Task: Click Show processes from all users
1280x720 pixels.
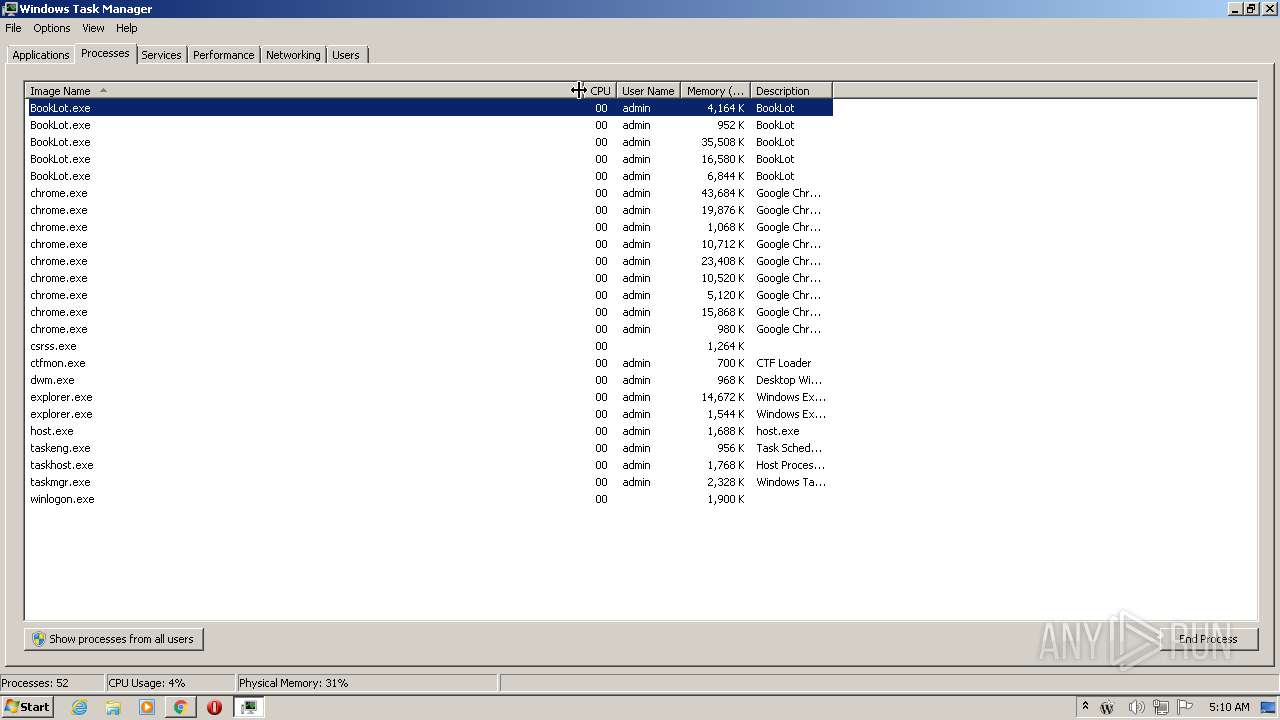Action: click(x=114, y=639)
